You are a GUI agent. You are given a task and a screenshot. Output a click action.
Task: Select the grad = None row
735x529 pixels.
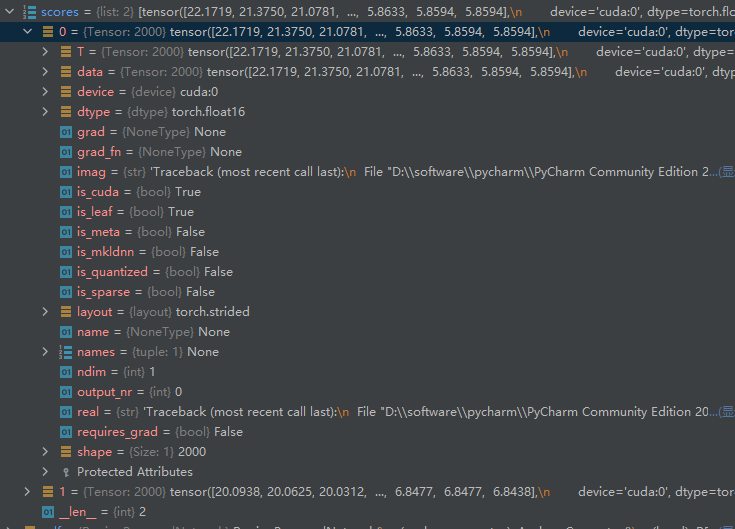pyautogui.click(x=368, y=132)
